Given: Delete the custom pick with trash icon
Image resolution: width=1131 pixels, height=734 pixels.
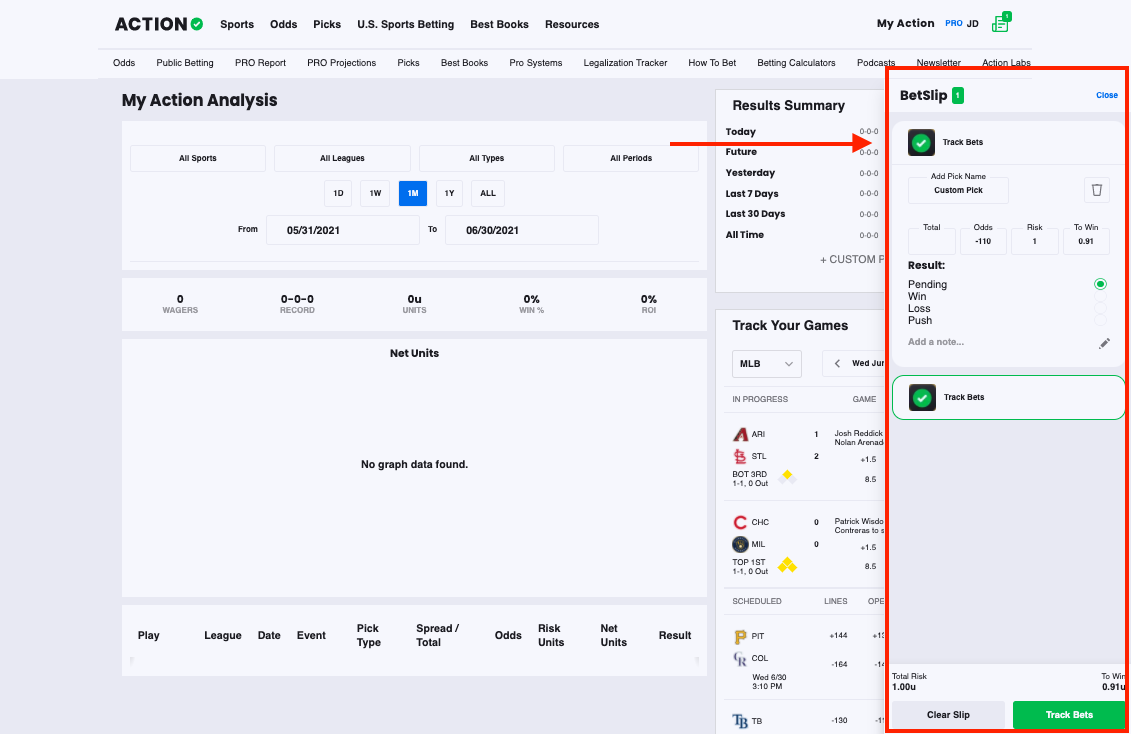Looking at the screenshot, I should tap(1097, 190).
